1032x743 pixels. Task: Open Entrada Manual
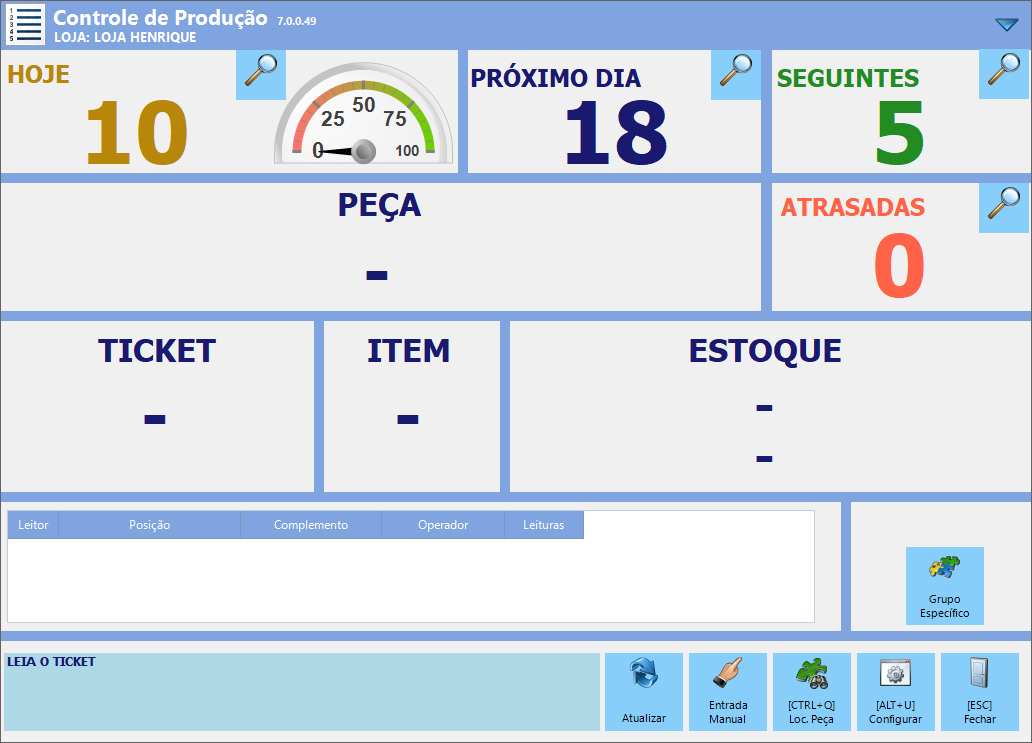click(x=727, y=692)
